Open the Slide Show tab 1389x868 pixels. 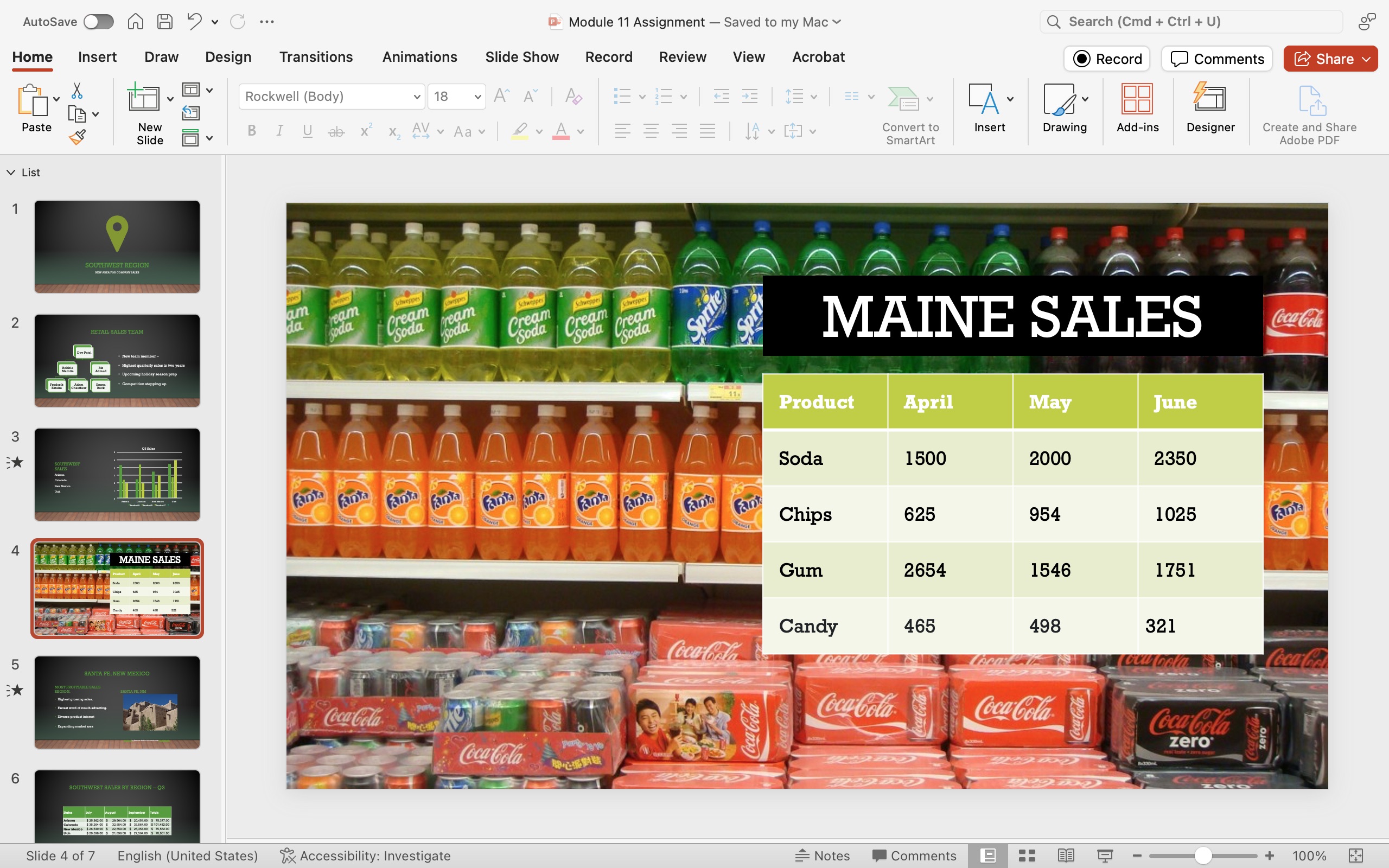point(522,57)
